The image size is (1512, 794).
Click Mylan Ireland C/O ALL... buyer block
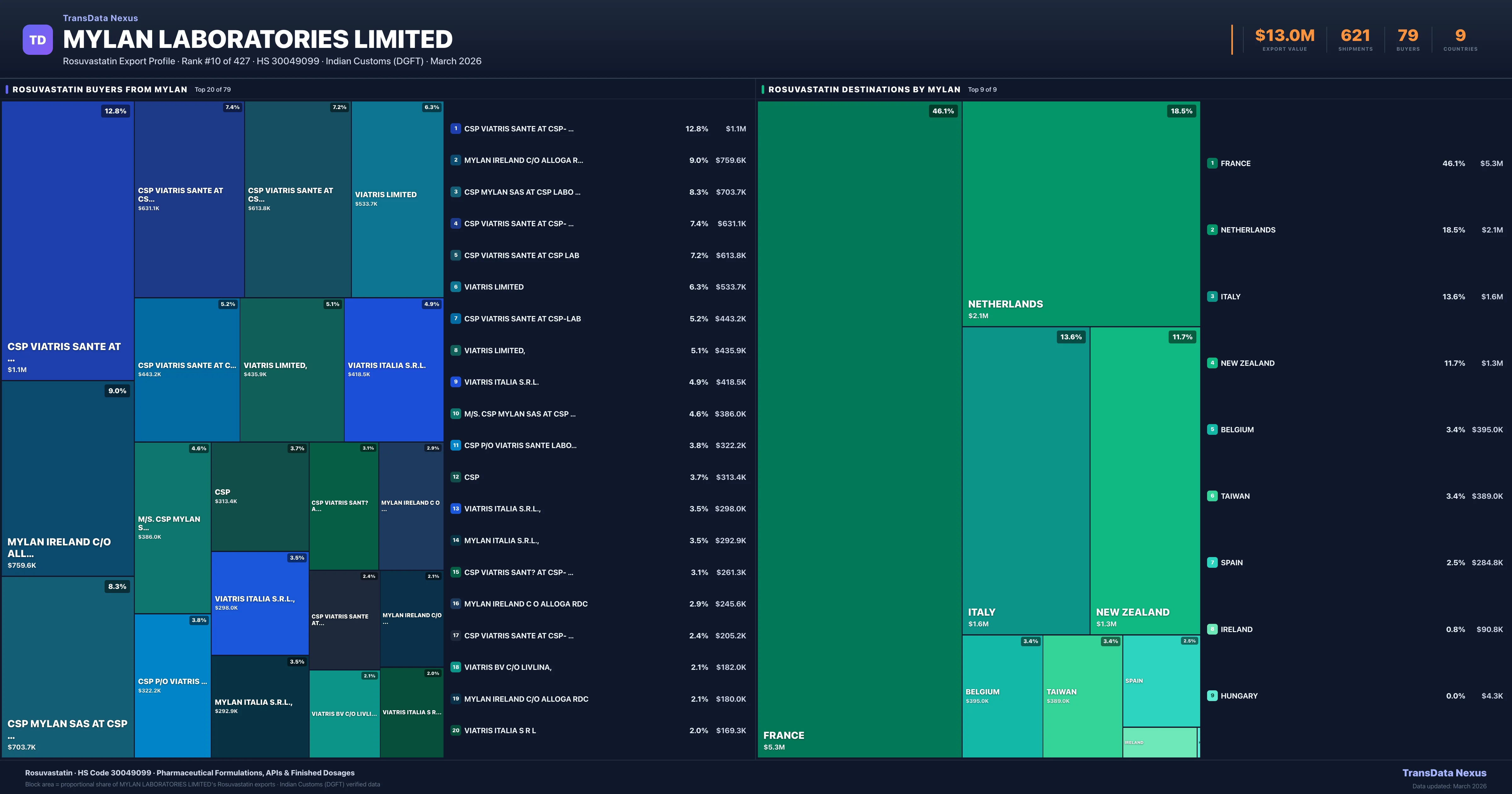pos(67,478)
